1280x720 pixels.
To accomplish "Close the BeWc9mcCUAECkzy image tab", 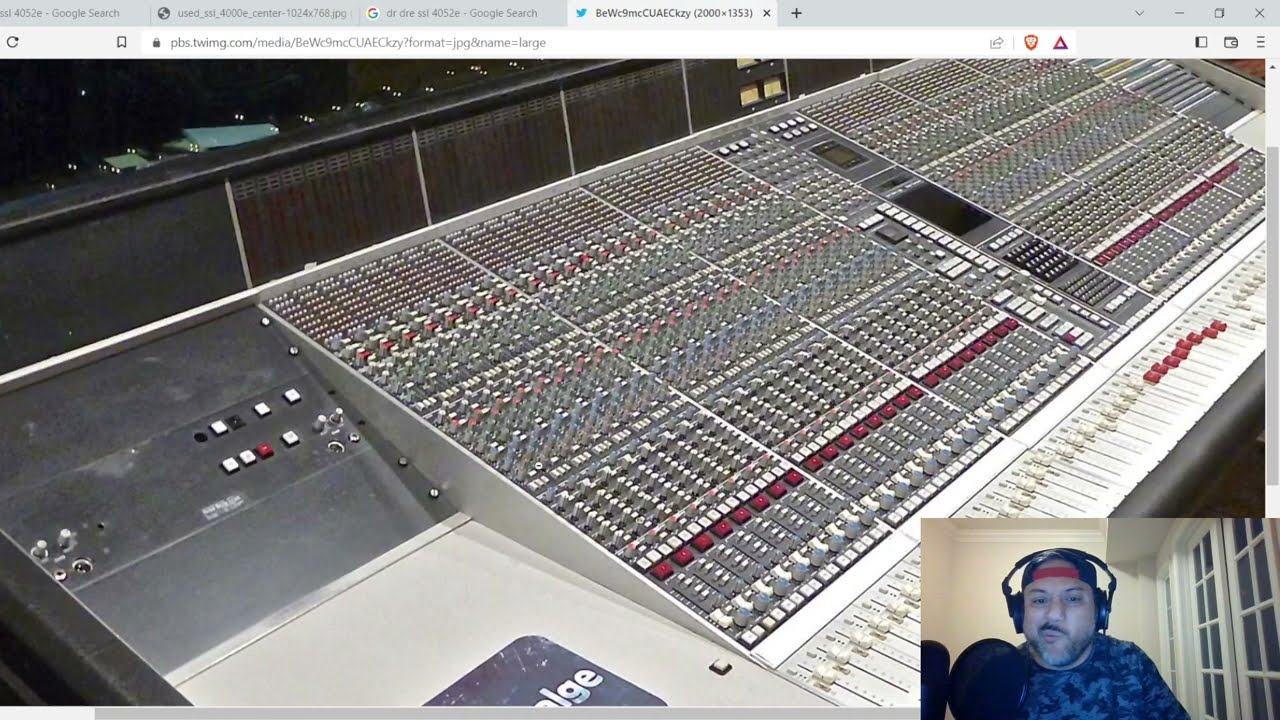I will [766, 13].
